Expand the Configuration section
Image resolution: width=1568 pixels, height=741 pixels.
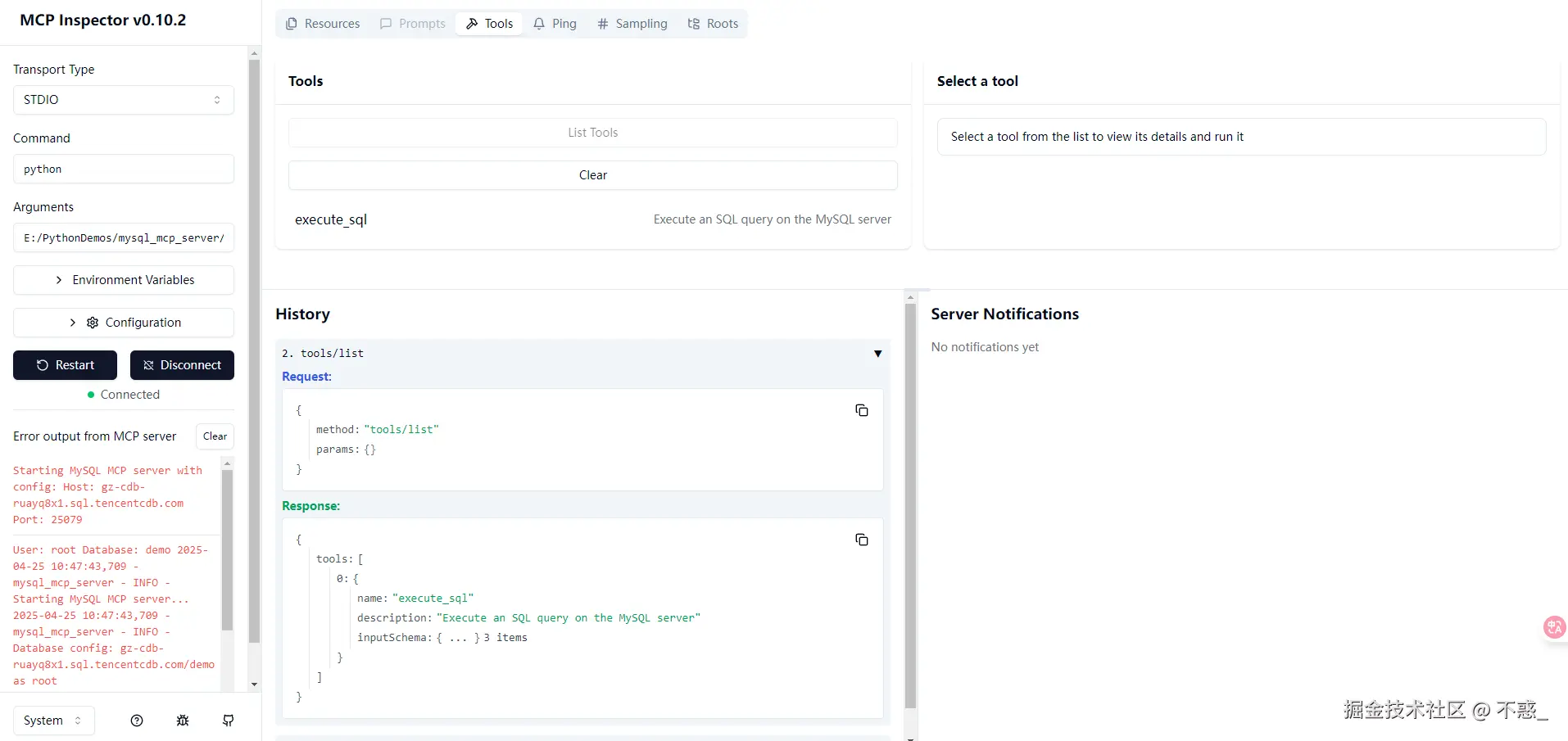click(x=124, y=323)
